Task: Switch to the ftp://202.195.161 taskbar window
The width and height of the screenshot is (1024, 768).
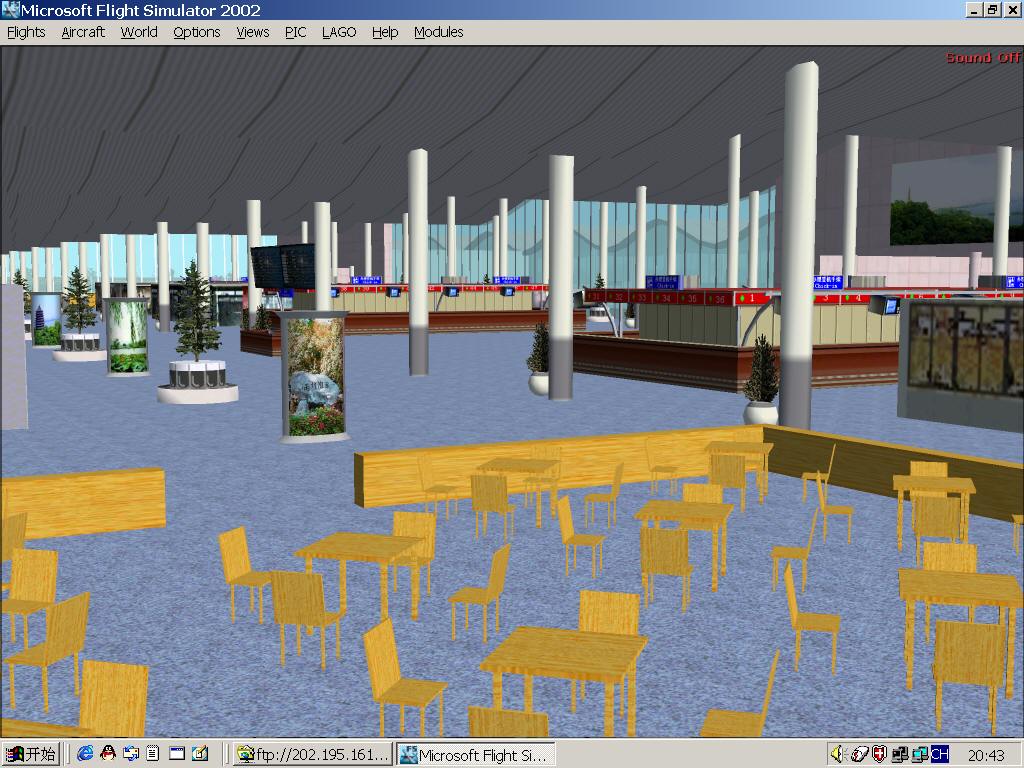Action: click(x=313, y=754)
